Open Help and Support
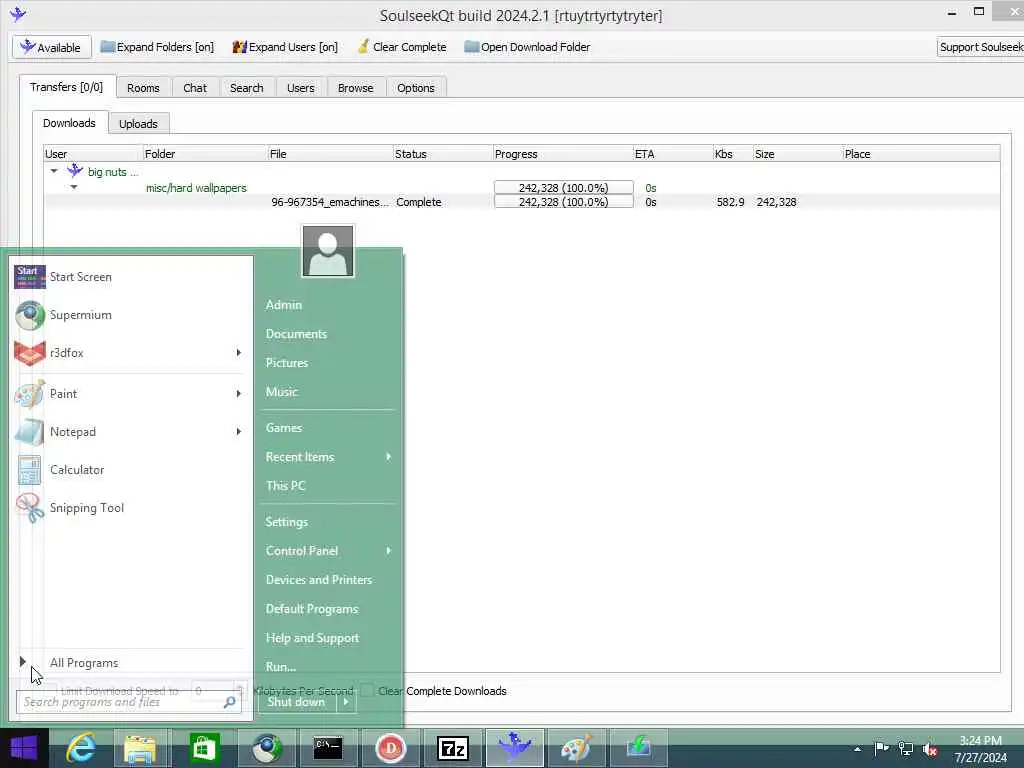 (328, 638)
